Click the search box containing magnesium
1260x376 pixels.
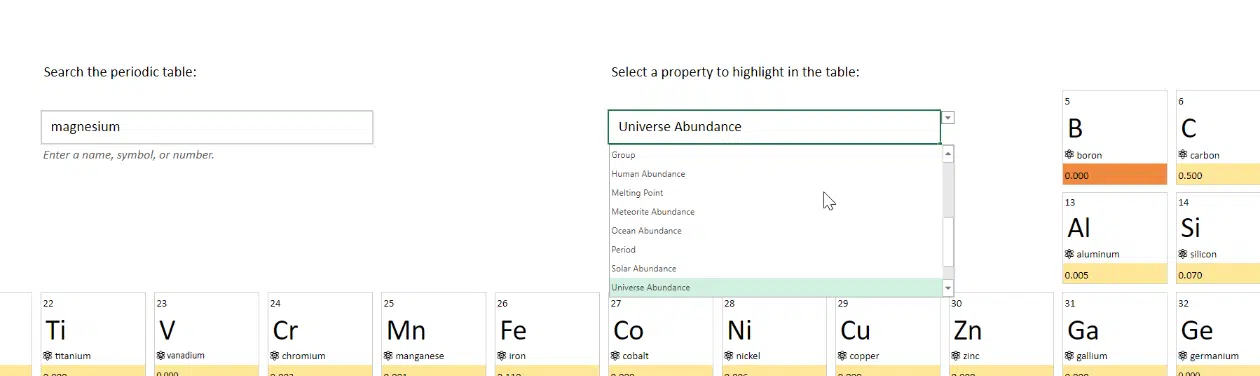tap(207, 127)
